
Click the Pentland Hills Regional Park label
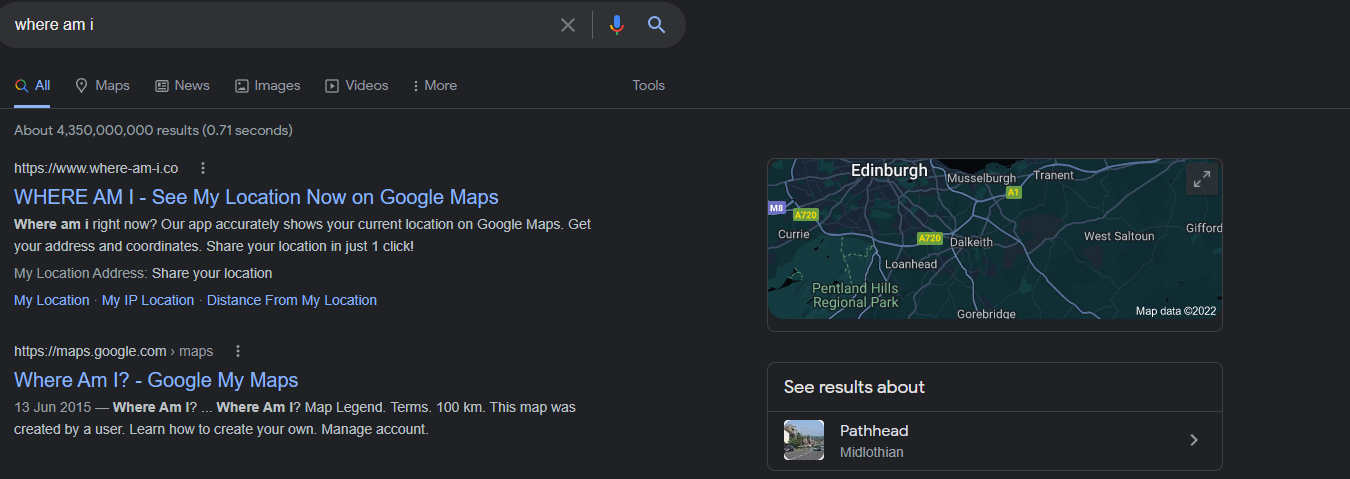(855, 295)
